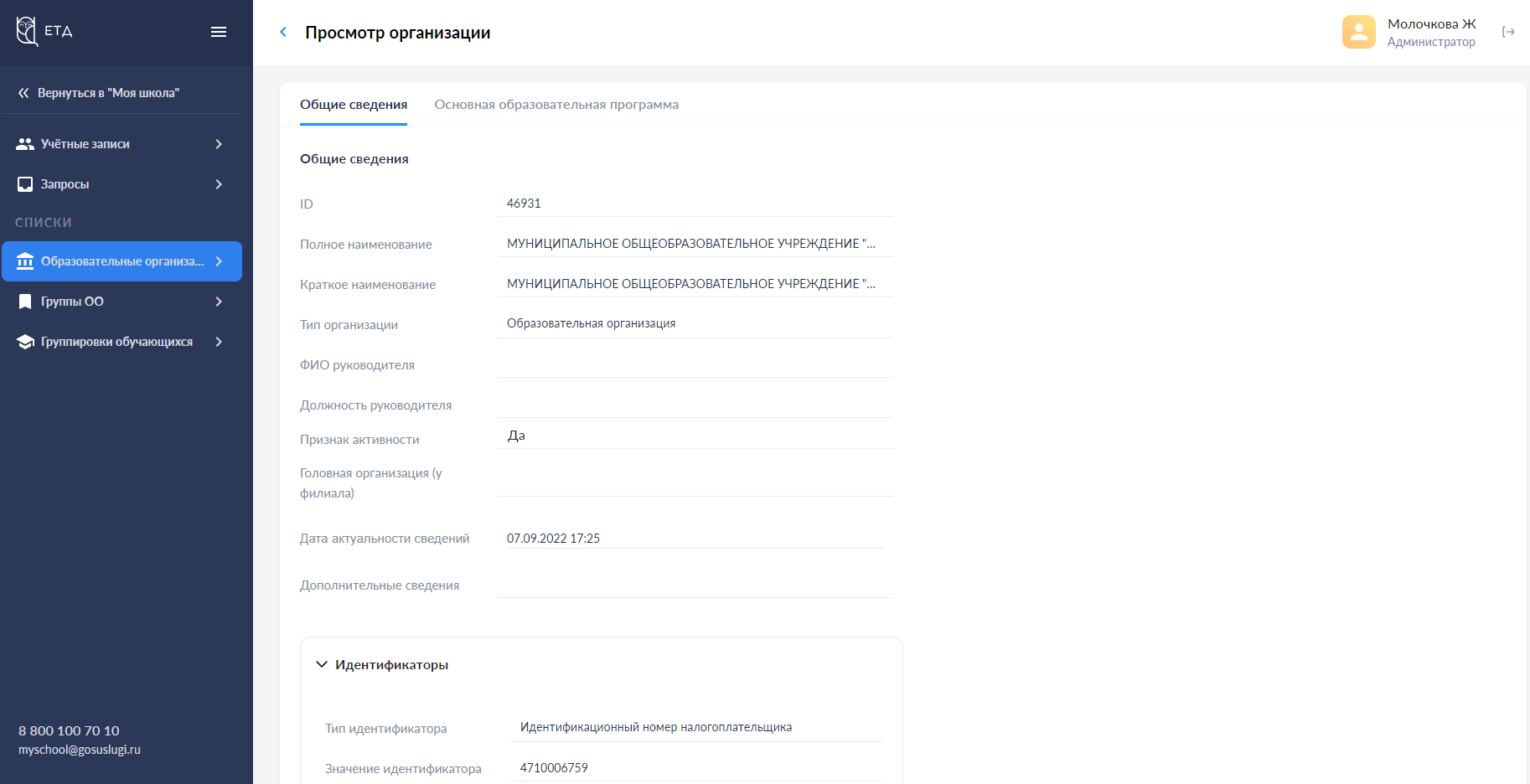Click the logout icon
This screenshot has height=784, width=1530.
(1508, 32)
